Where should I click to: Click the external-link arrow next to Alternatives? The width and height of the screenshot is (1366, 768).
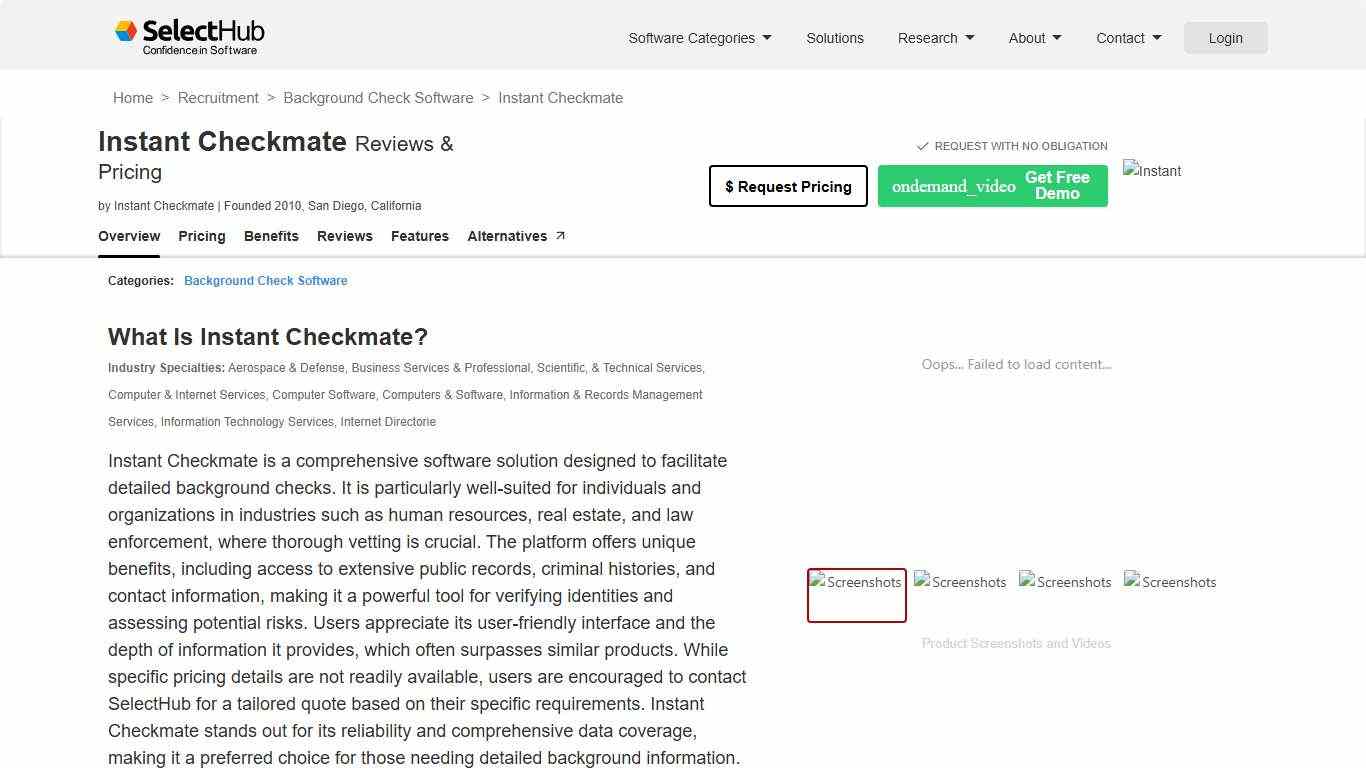[559, 234]
